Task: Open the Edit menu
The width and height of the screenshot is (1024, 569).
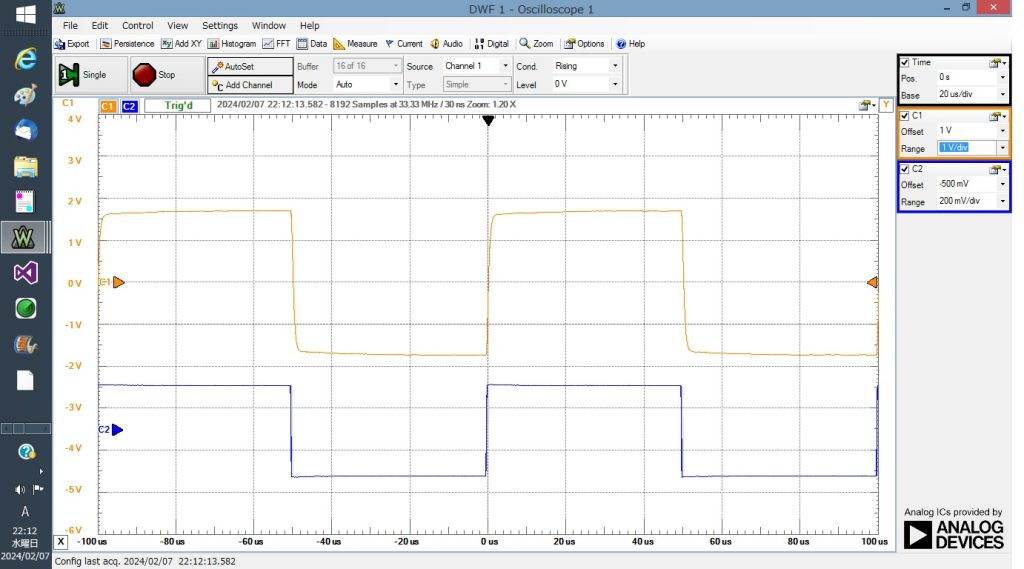Action: click(99, 25)
